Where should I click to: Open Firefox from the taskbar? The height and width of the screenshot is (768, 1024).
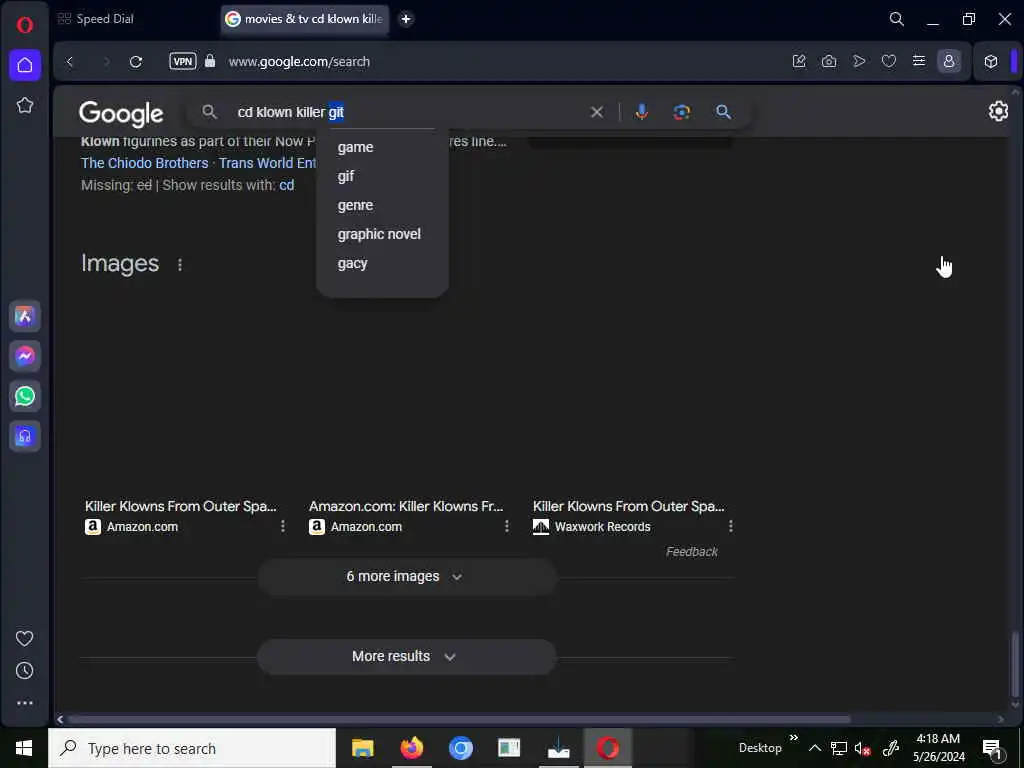pyautogui.click(x=411, y=748)
